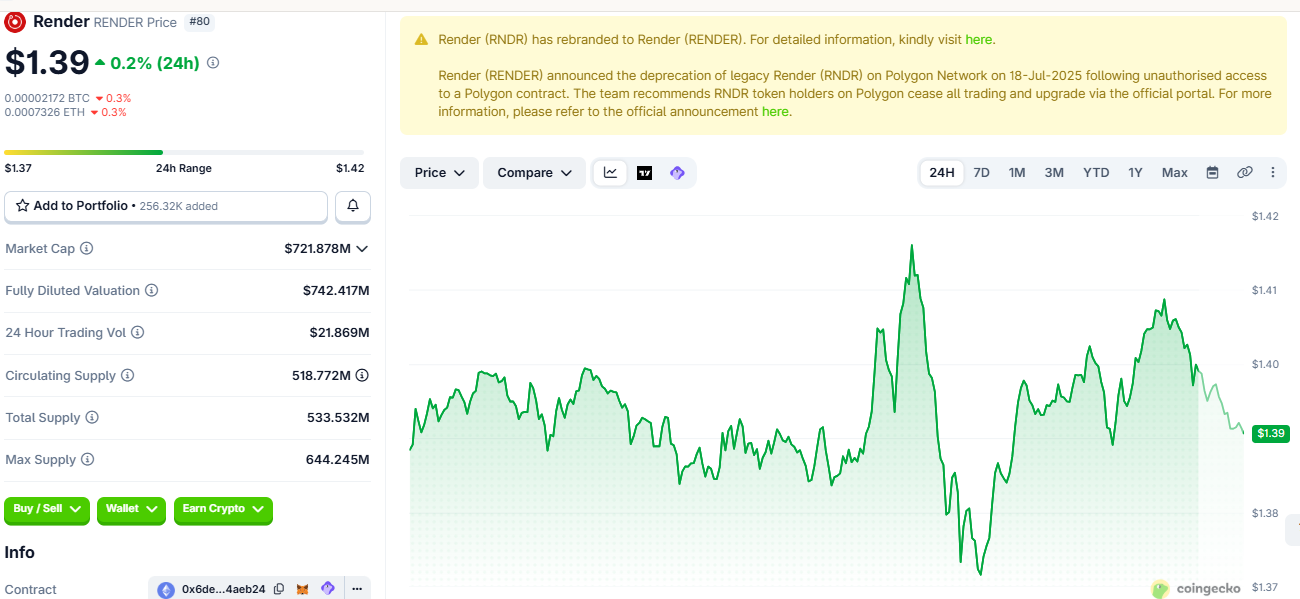Open the Contract row three-dots menu
This screenshot has height=599, width=1300.
tap(356, 590)
